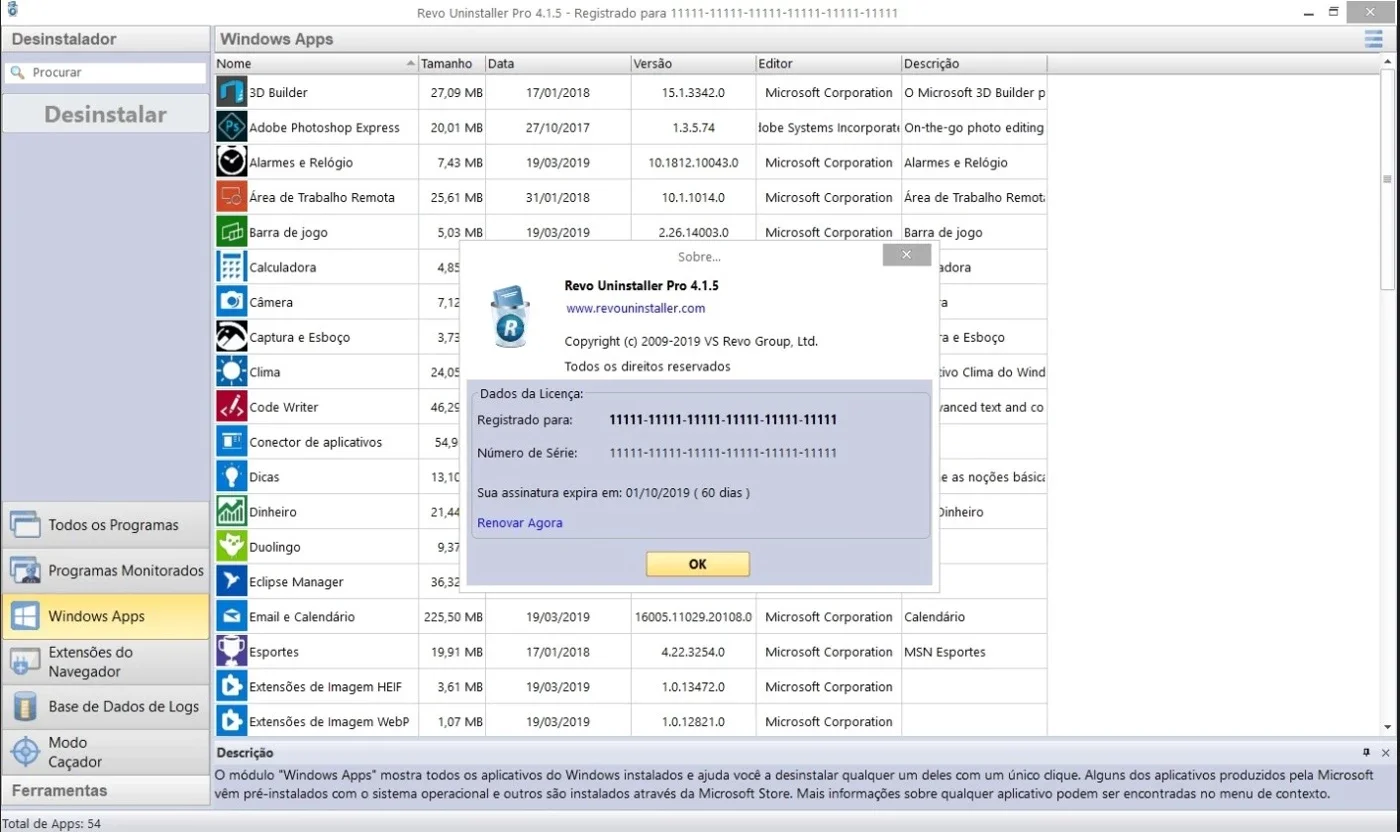The image size is (1400, 832).
Task: Click the Renovar Agora link
Action: [x=520, y=523]
